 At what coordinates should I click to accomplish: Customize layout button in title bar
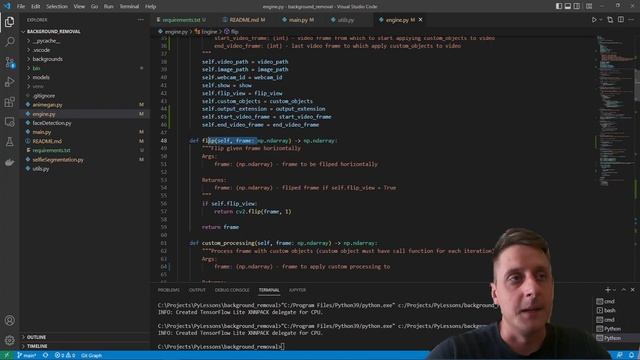[589, 6]
